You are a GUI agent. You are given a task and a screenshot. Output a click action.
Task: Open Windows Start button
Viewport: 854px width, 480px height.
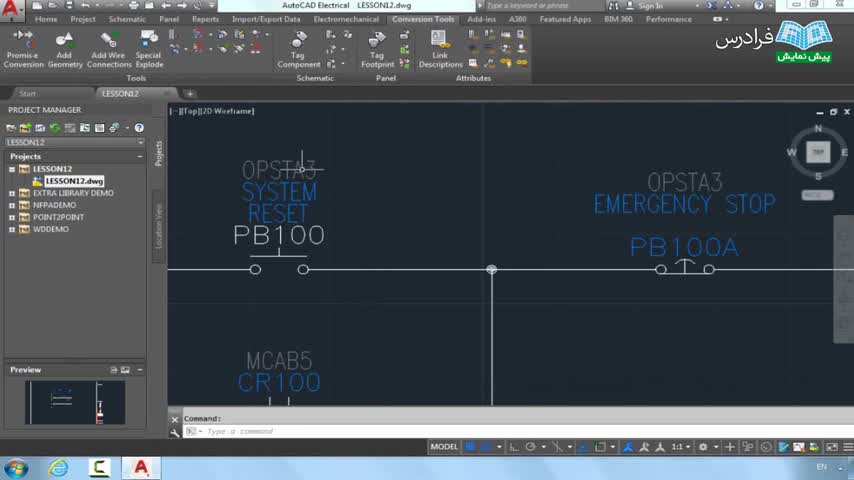tap(16, 469)
